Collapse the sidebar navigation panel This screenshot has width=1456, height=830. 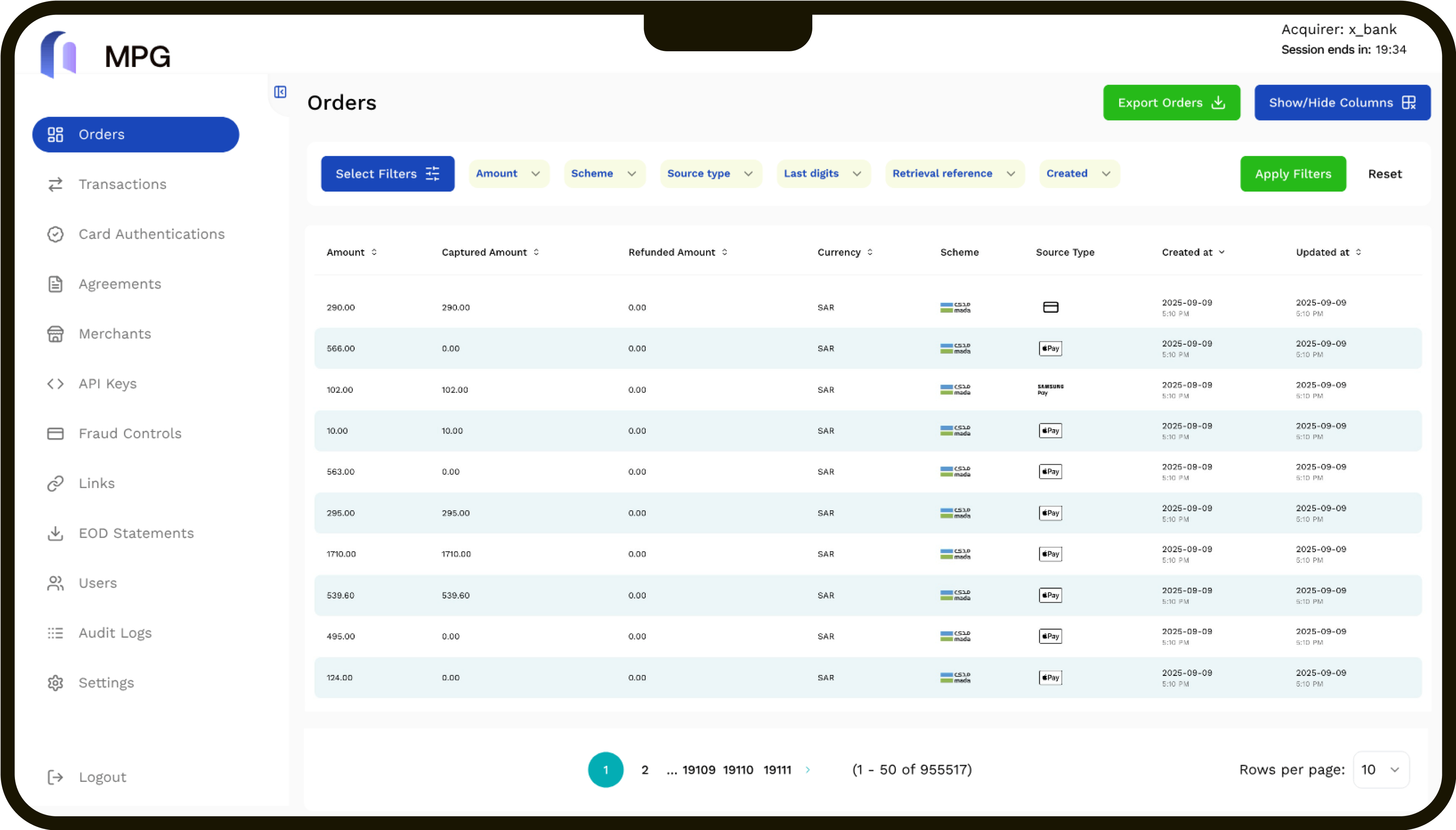click(x=279, y=91)
